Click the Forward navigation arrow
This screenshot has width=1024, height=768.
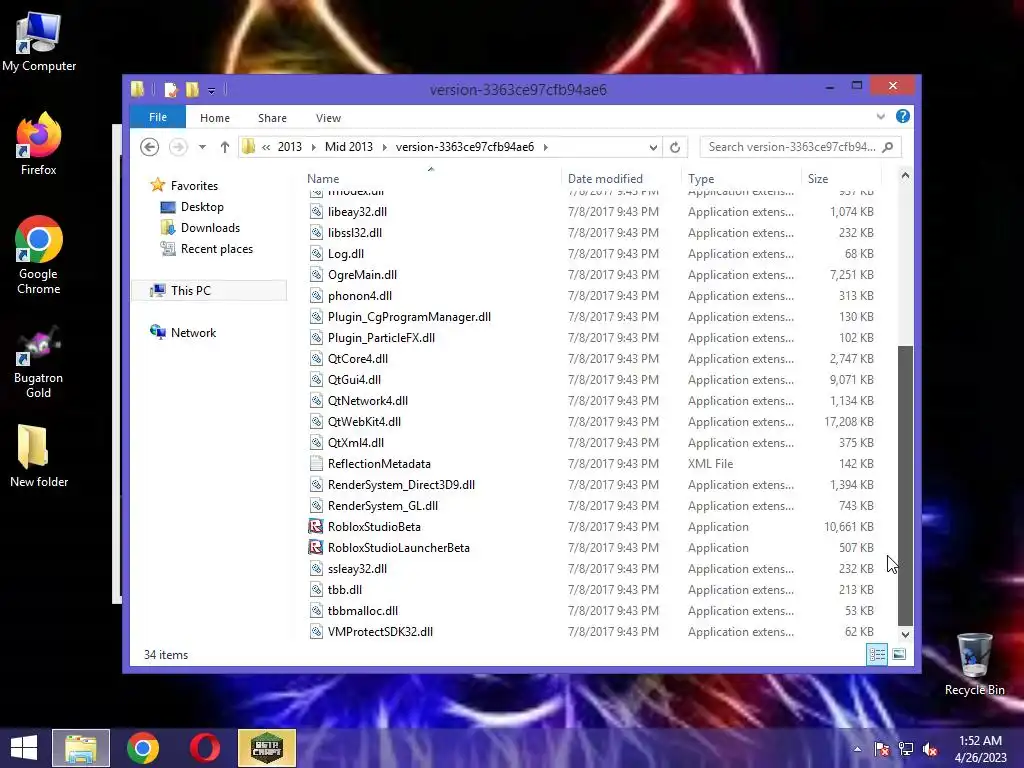coord(178,147)
